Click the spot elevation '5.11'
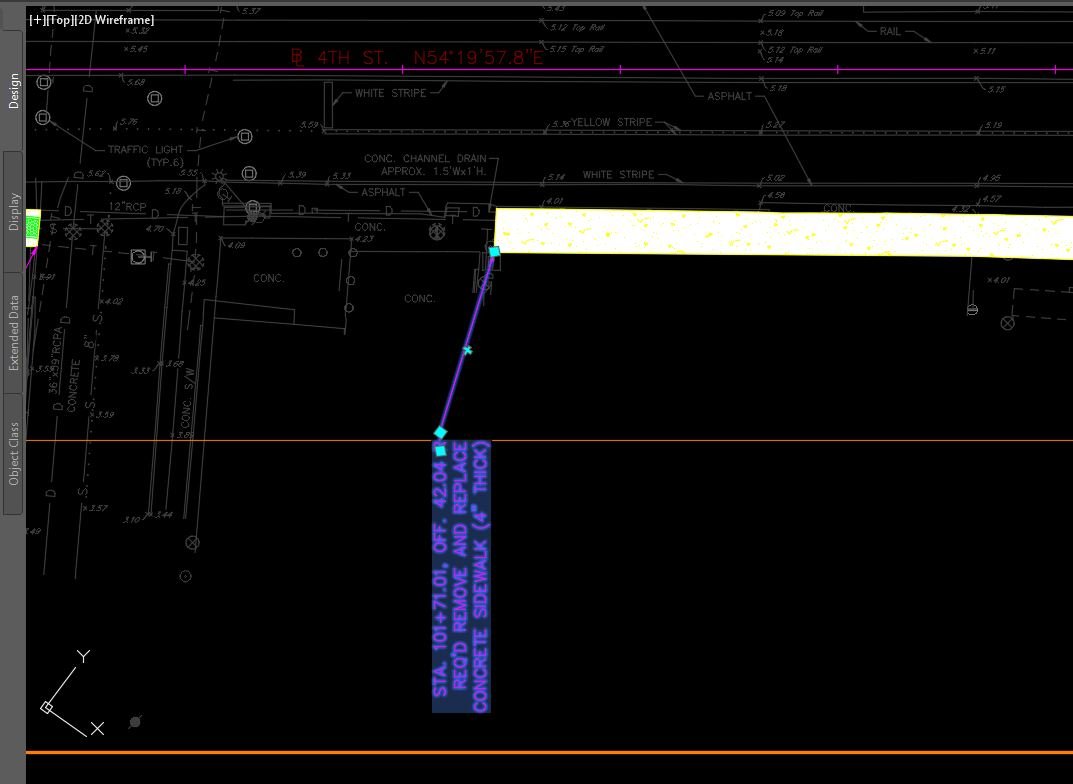1073x784 pixels. point(987,51)
